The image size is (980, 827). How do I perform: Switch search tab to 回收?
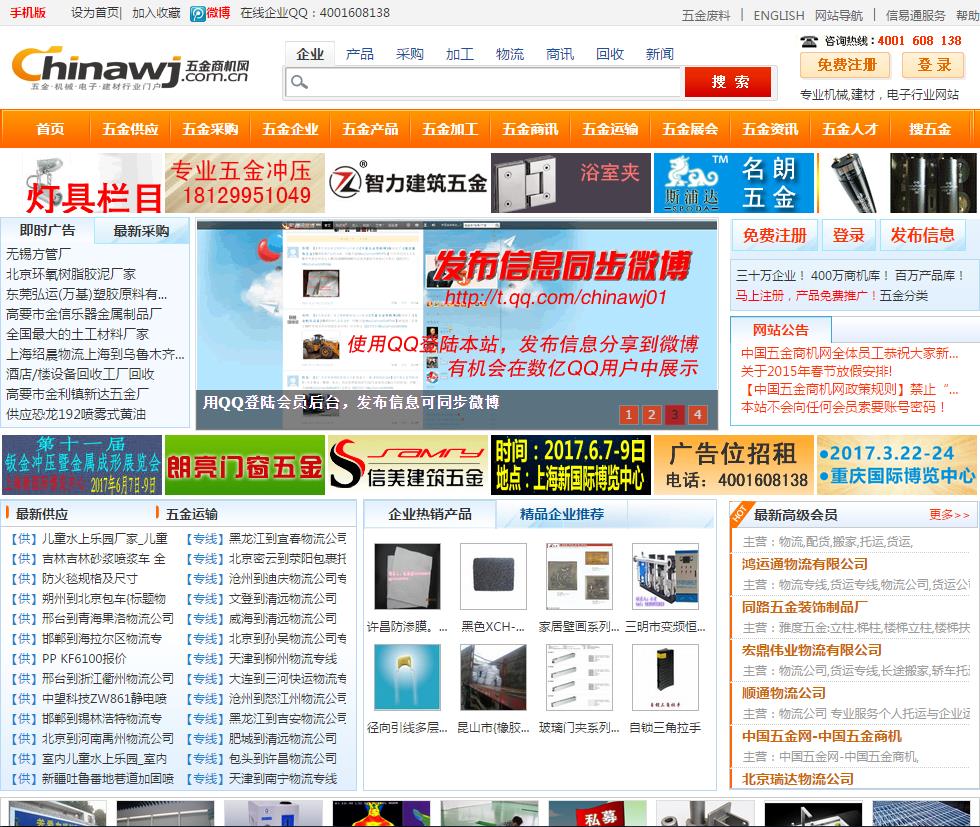coord(610,54)
